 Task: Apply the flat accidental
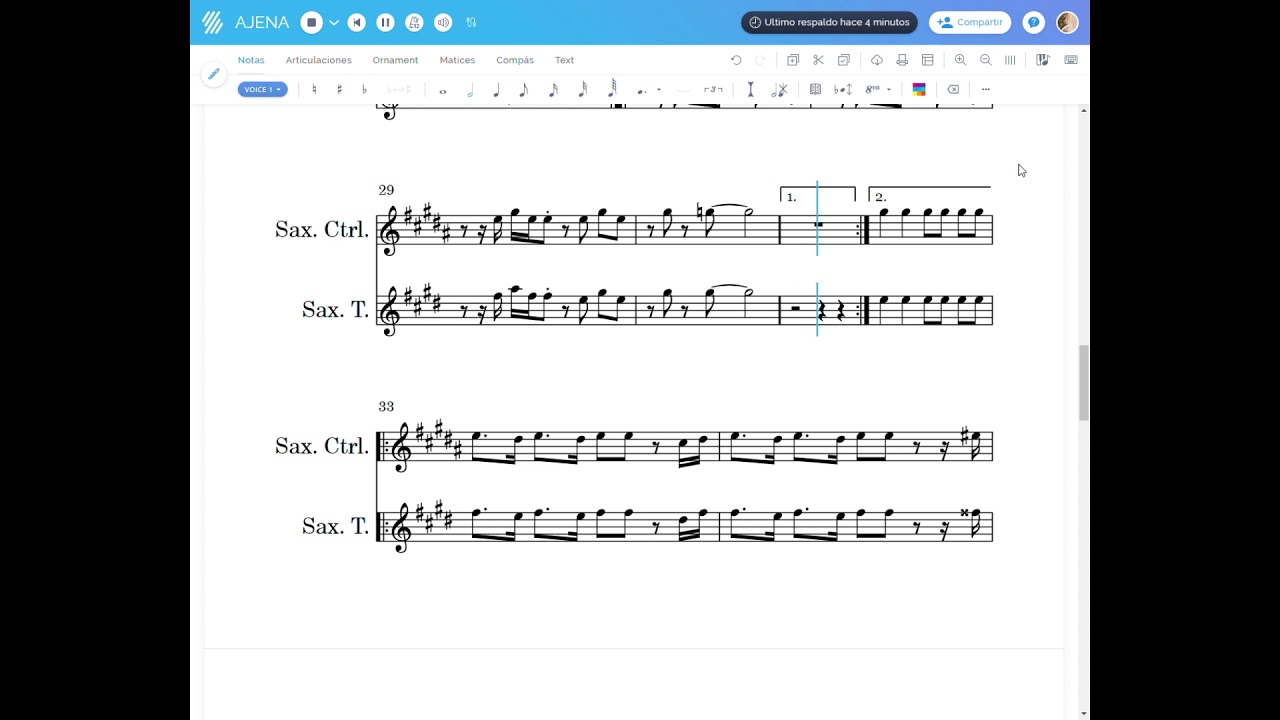tap(364, 89)
